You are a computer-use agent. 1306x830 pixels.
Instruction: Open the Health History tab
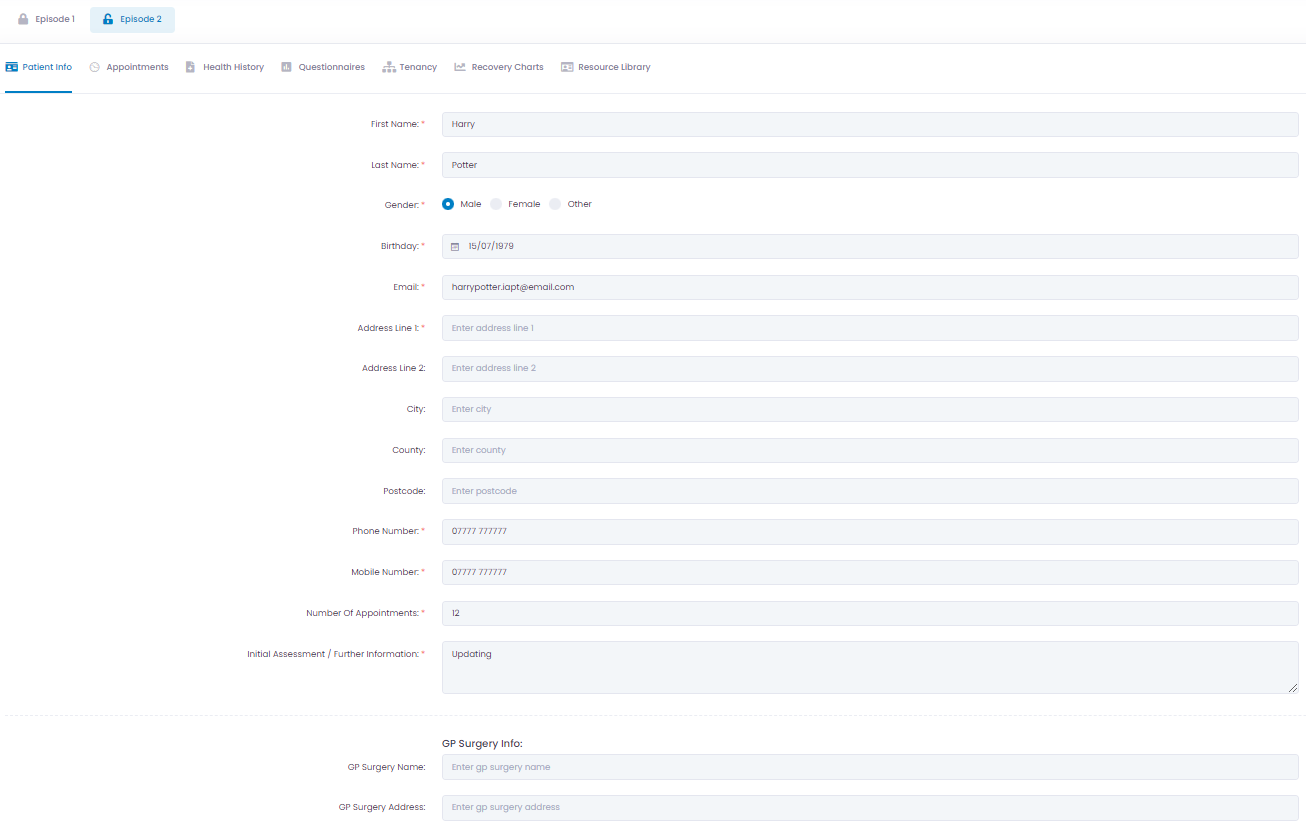coord(225,67)
